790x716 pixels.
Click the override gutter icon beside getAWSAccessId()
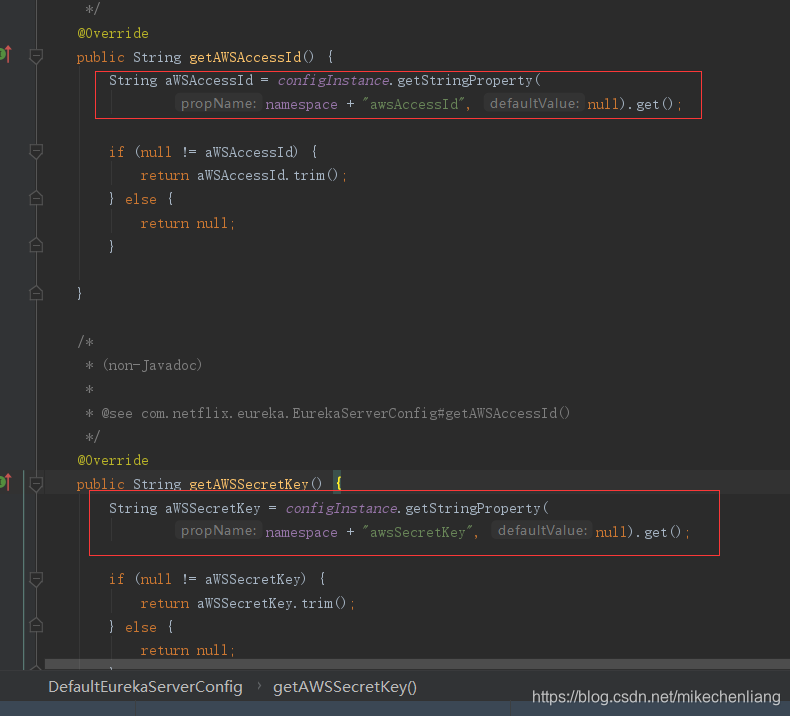coord(5,53)
